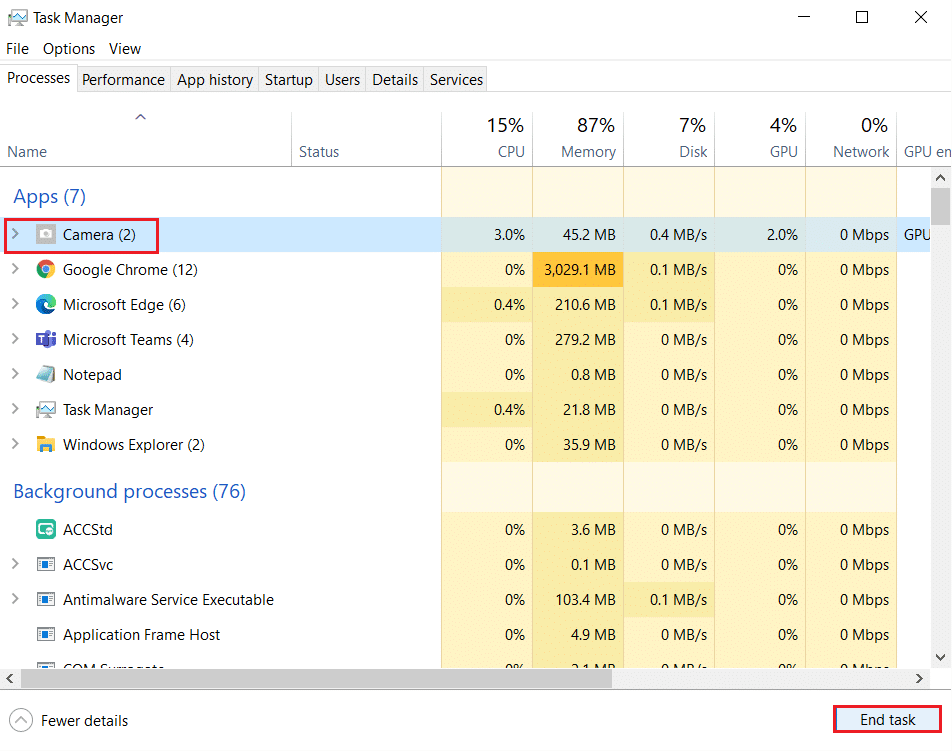Viewport: 952px width, 751px height.
Task: Expand Antimalware Service Executable entry
Action: coord(15,599)
